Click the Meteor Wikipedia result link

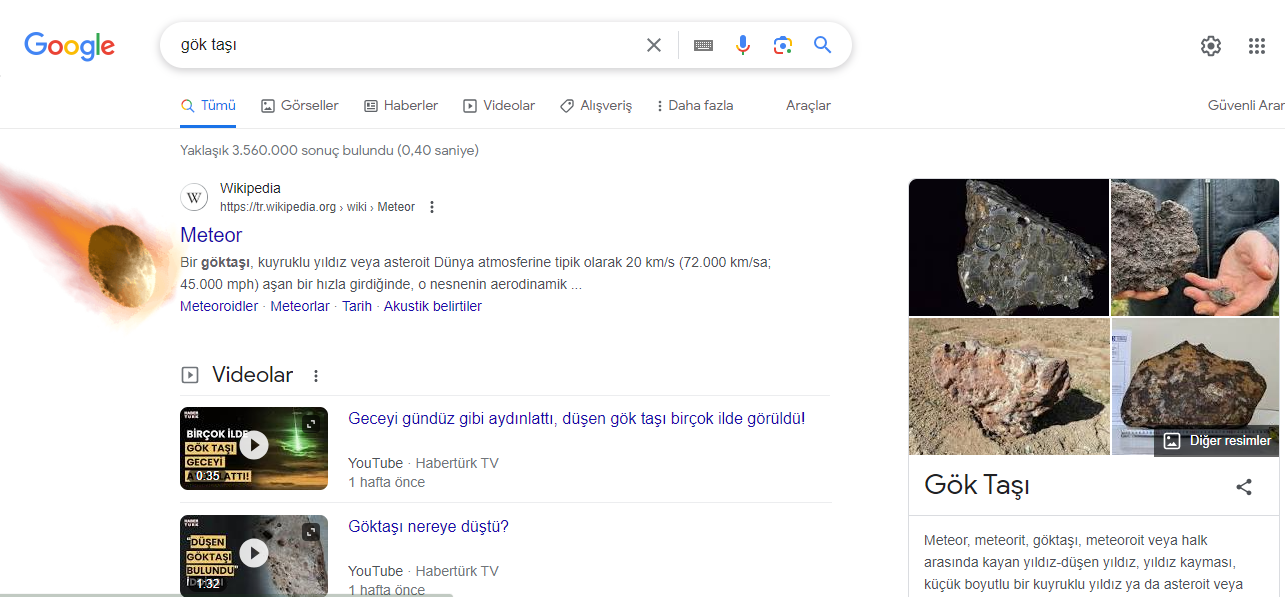click(x=211, y=235)
